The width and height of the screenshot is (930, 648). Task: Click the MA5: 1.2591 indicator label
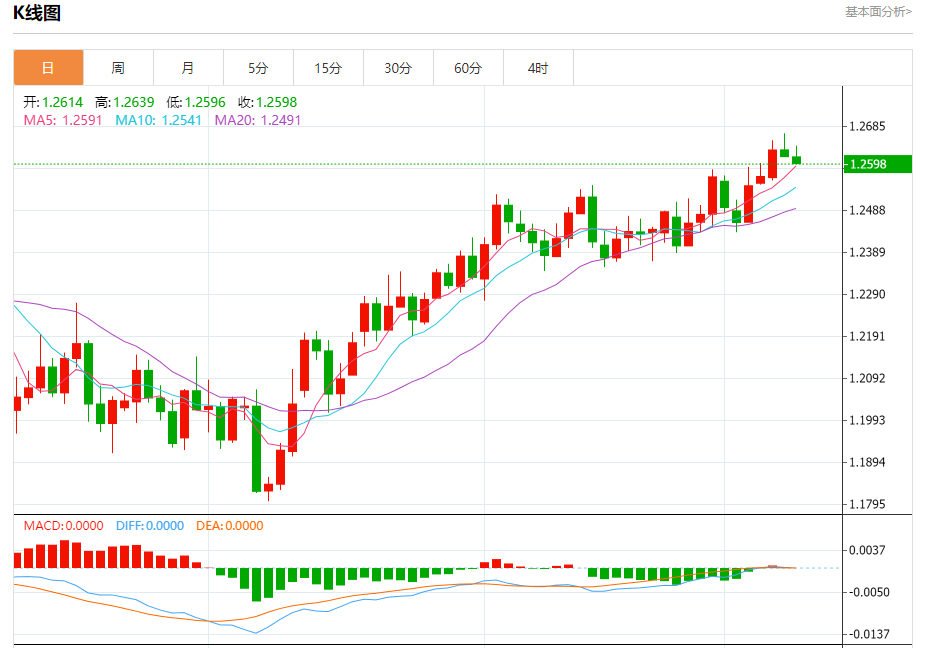coord(63,120)
